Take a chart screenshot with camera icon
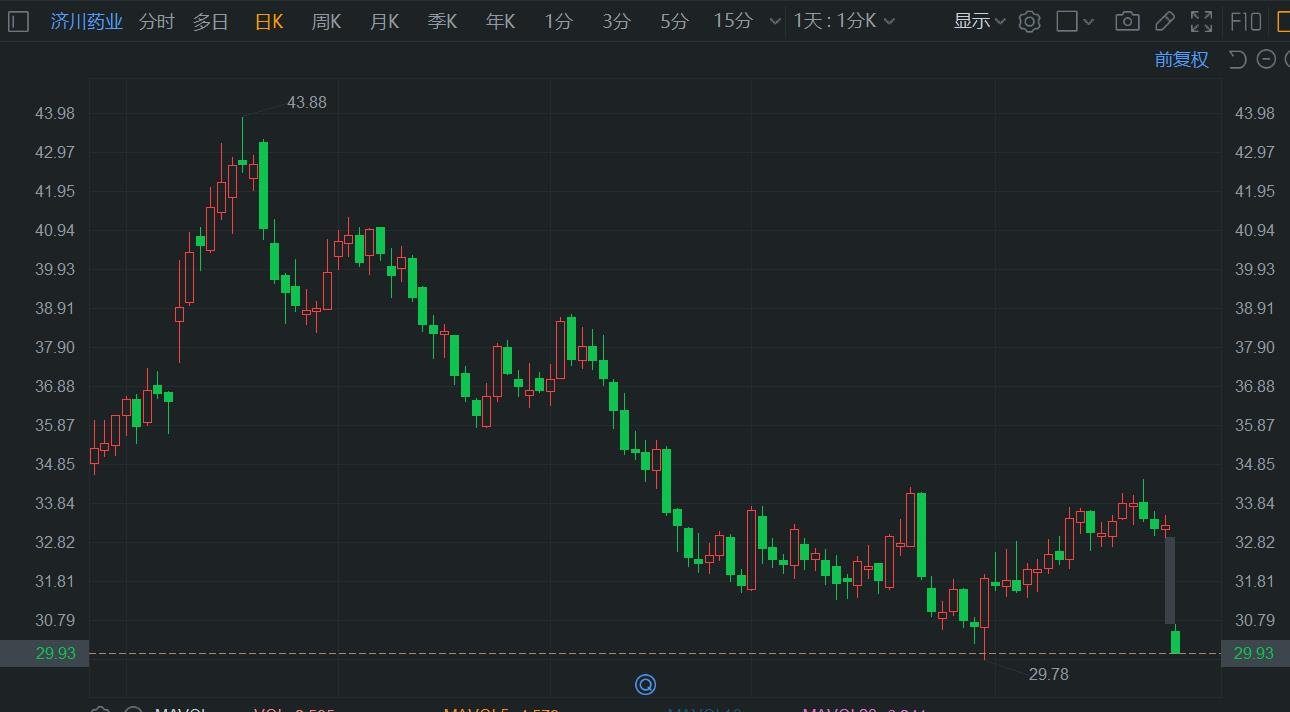The height and width of the screenshot is (712, 1290). [x=1127, y=21]
